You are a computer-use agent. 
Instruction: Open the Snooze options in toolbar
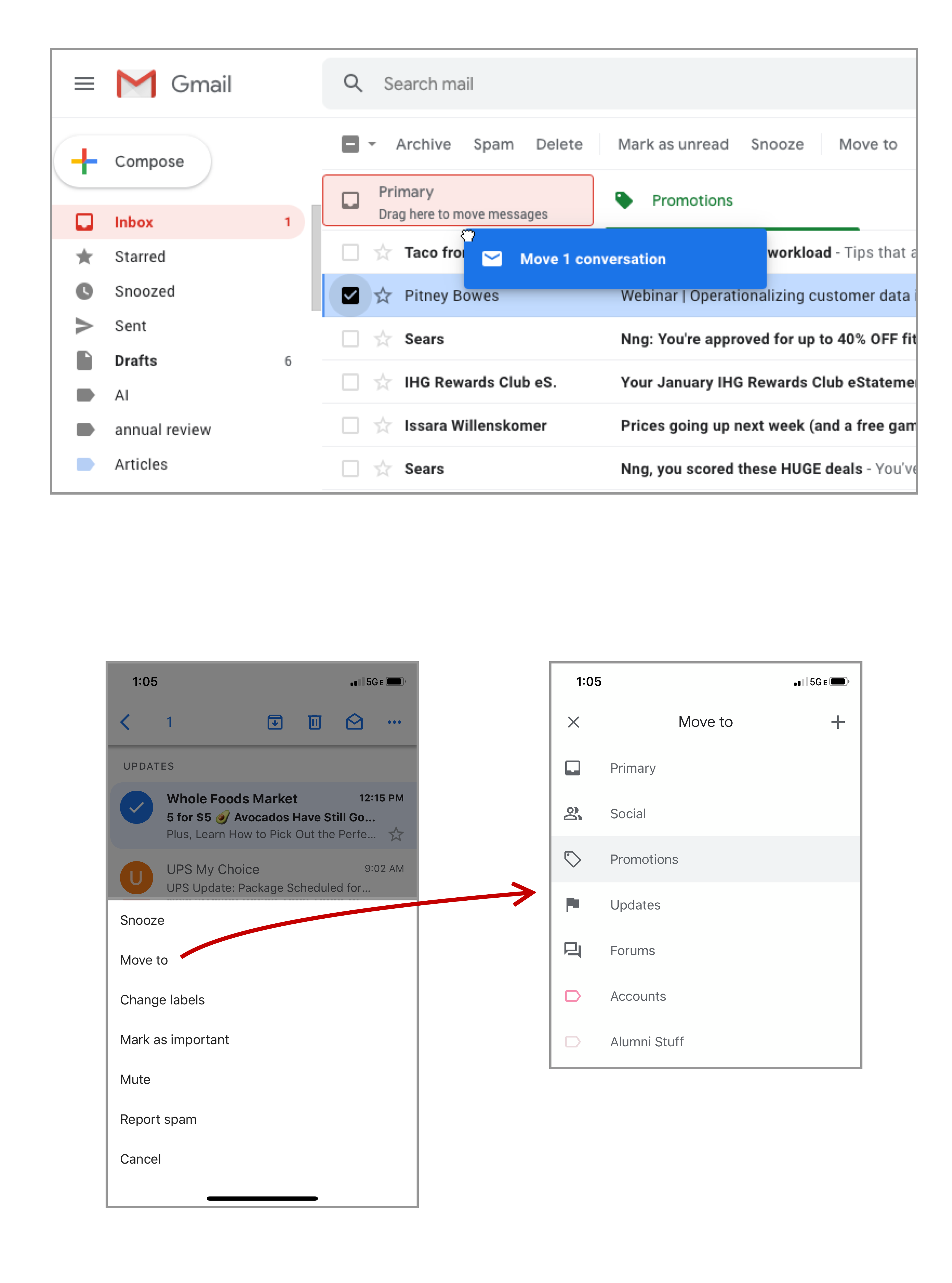776,144
